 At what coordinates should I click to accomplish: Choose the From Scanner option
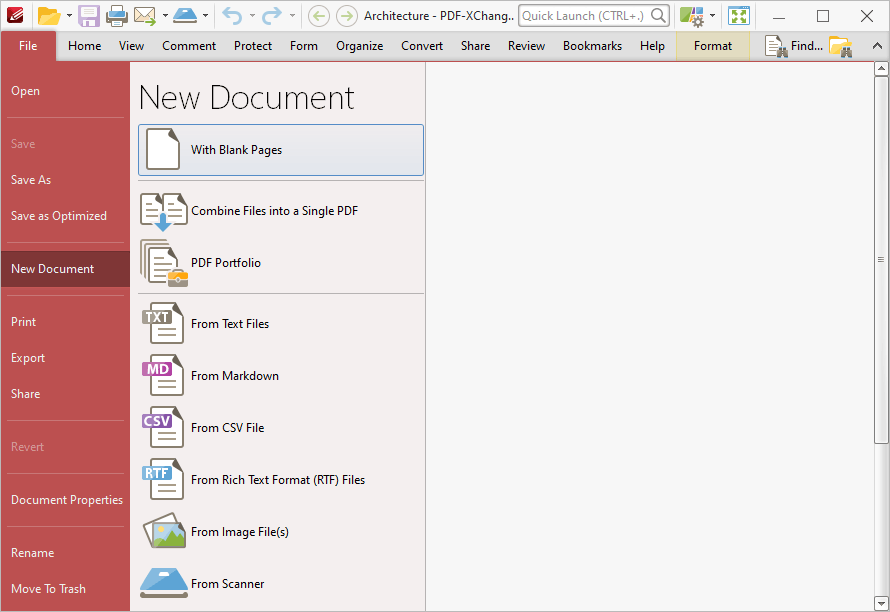(281, 584)
